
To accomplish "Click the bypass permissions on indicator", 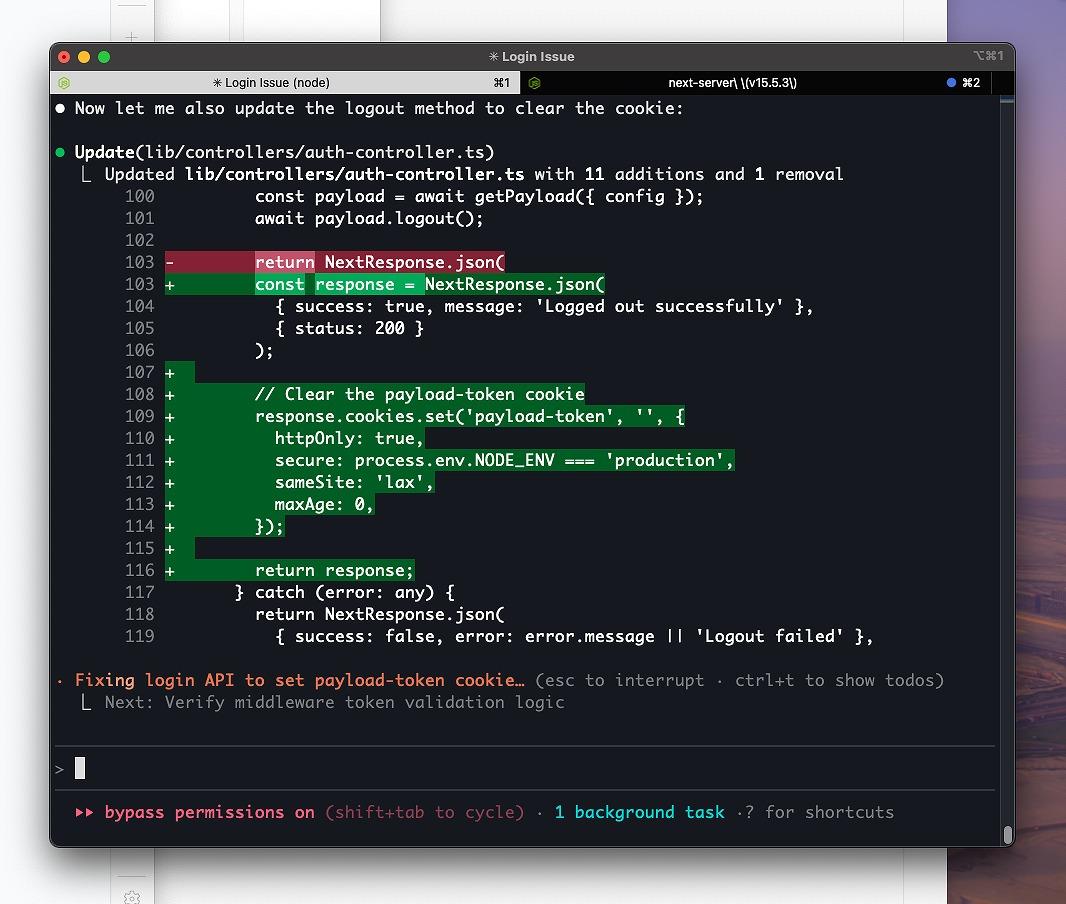I will (209, 812).
